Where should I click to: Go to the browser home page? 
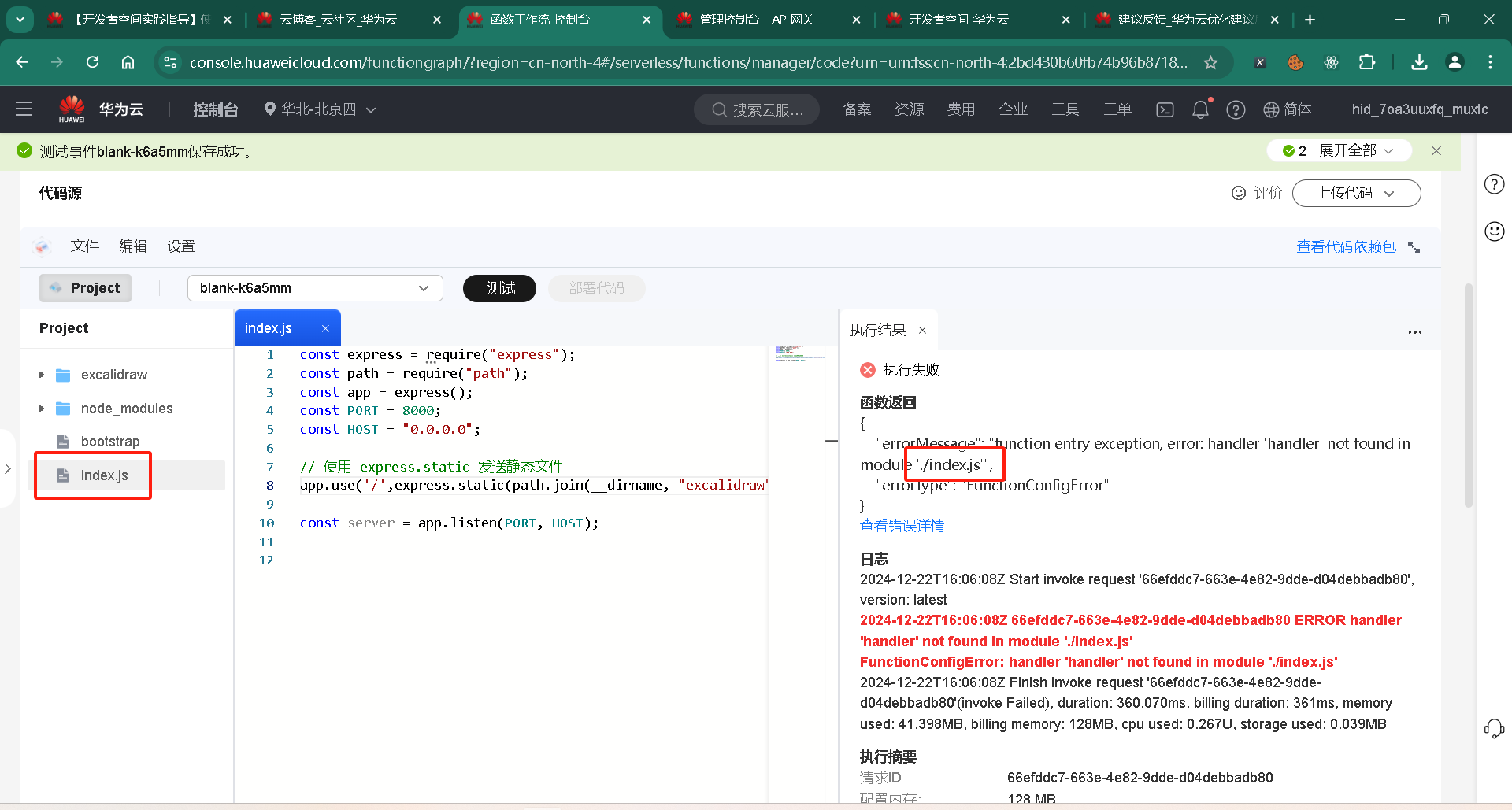pos(128,62)
